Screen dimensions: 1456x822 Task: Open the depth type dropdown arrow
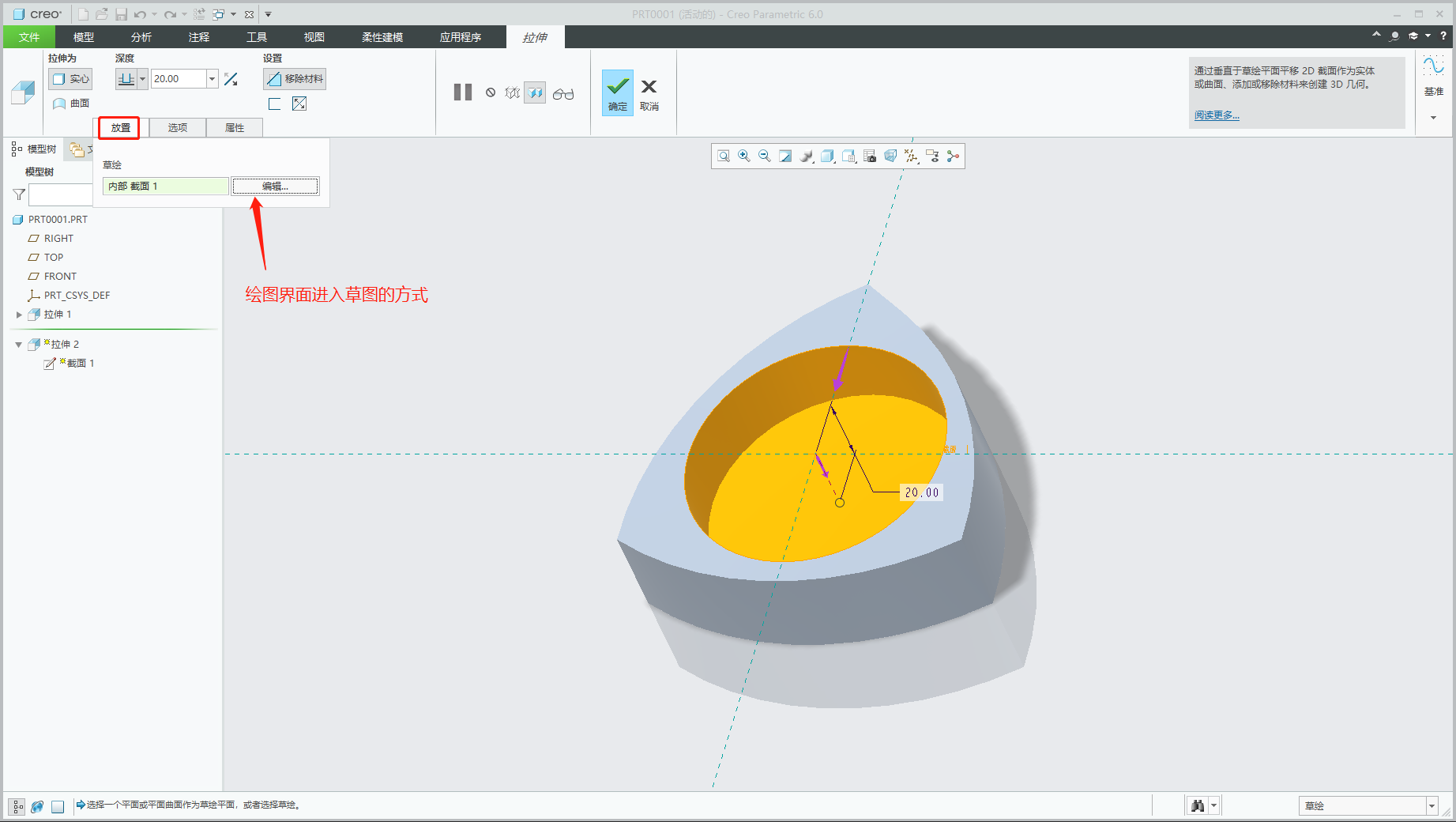click(143, 79)
